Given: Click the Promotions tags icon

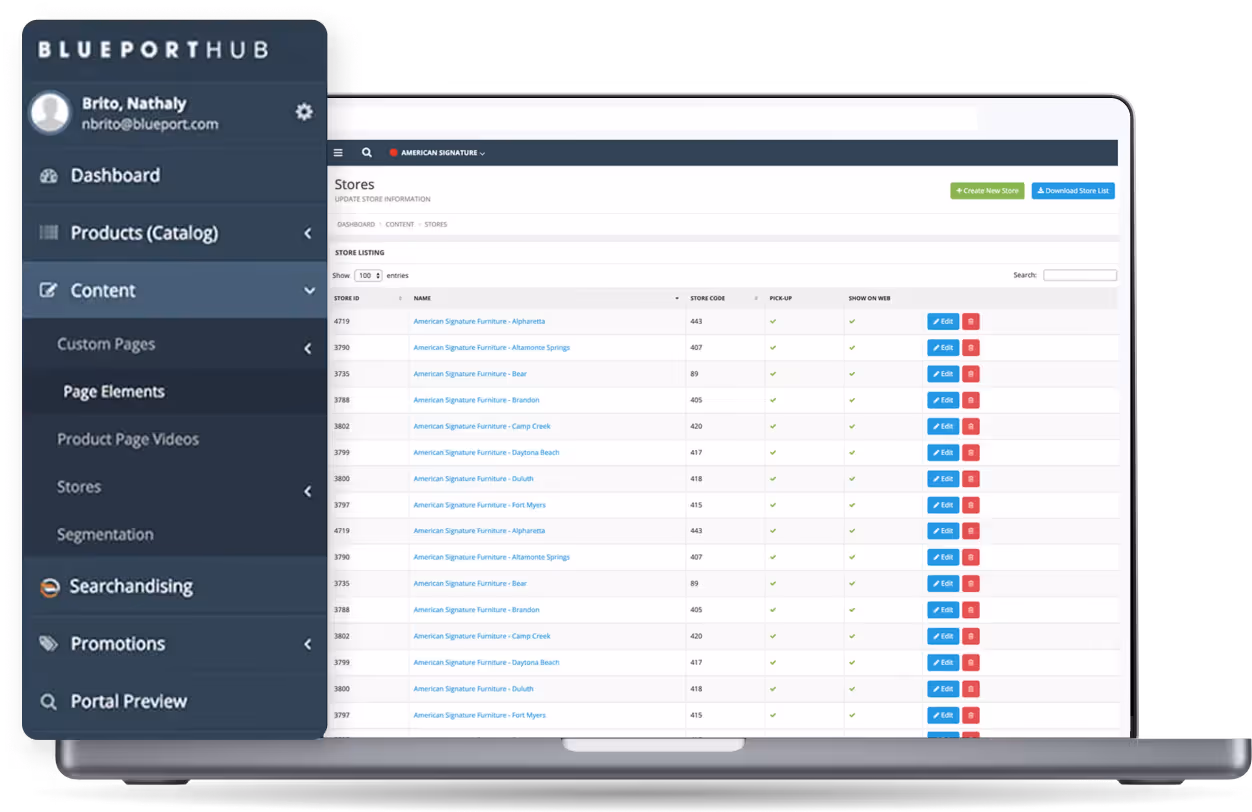Looking at the screenshot, I should [48, 644].
